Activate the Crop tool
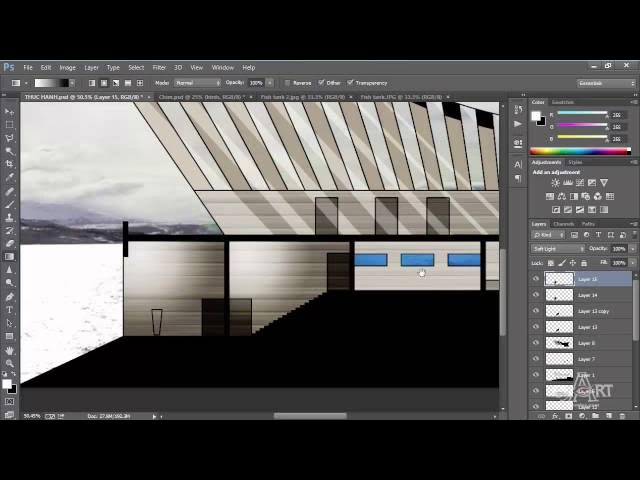Screen dimensions: 640x480 tap(10, 163)
